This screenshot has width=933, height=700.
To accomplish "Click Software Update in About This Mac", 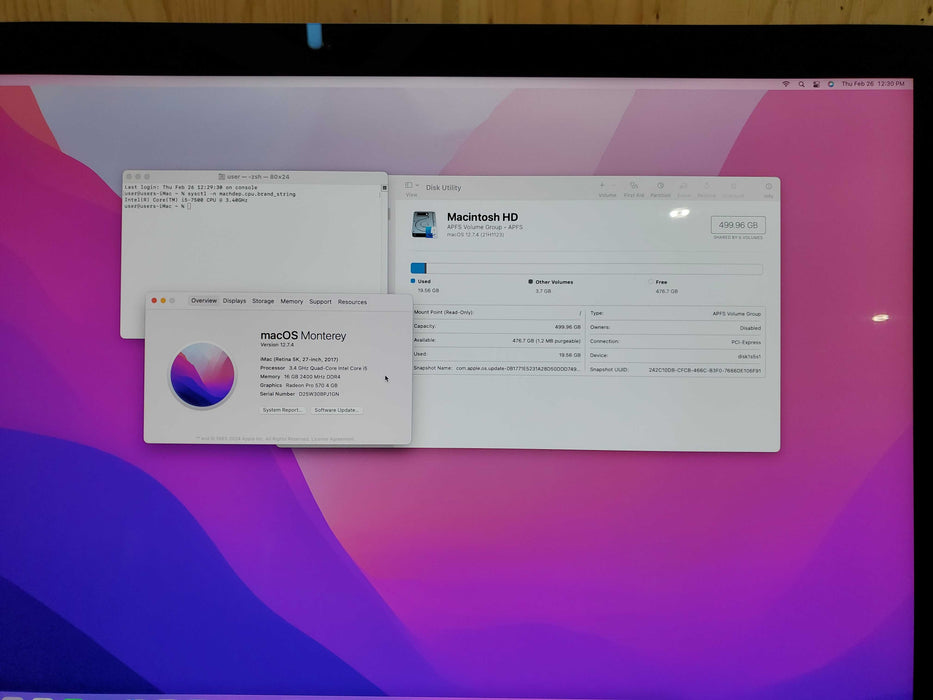I will point(336,410).
